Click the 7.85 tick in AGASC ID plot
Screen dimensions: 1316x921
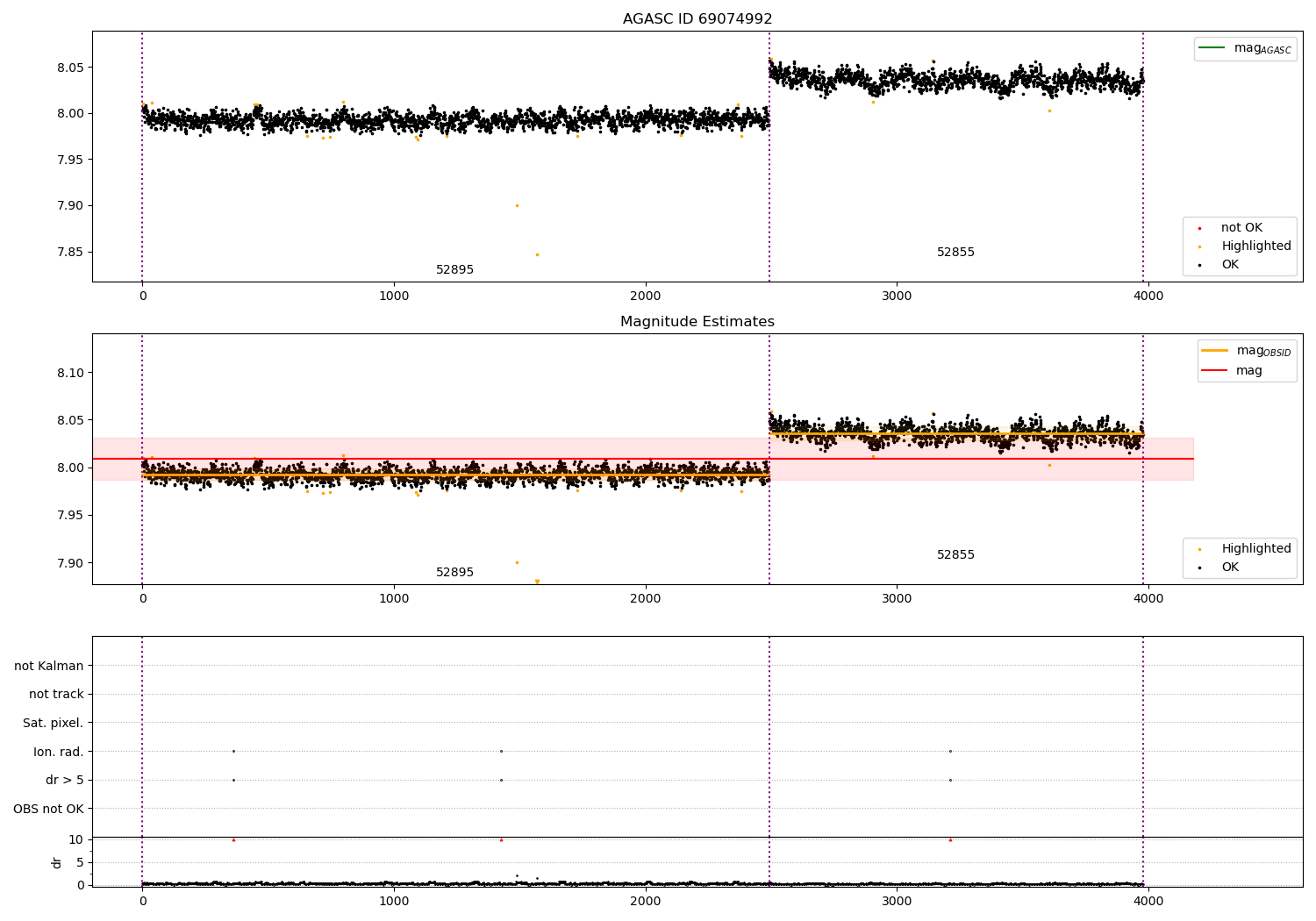click(69, 253)
